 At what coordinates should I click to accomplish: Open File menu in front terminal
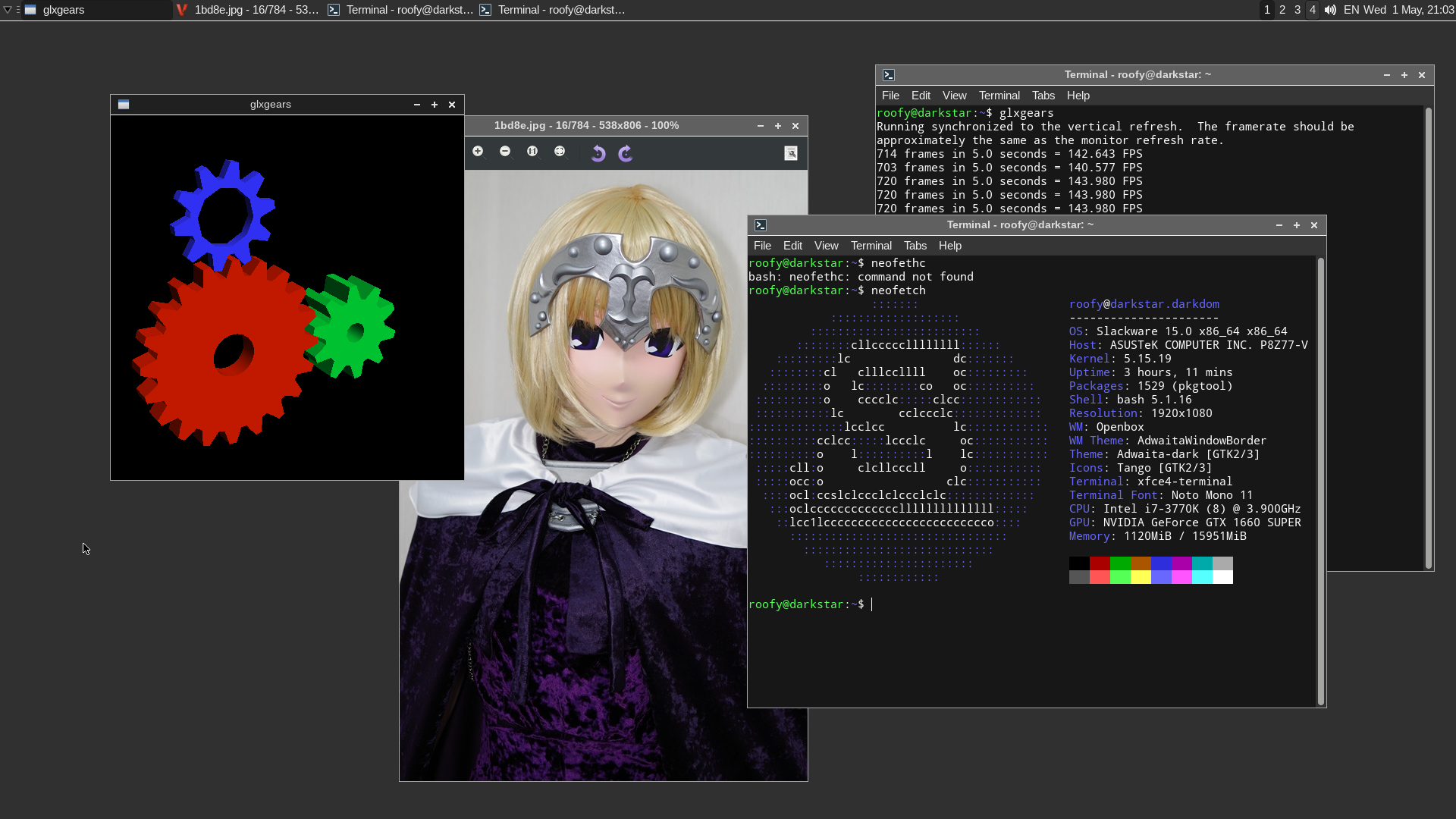(x=762, y=246)
